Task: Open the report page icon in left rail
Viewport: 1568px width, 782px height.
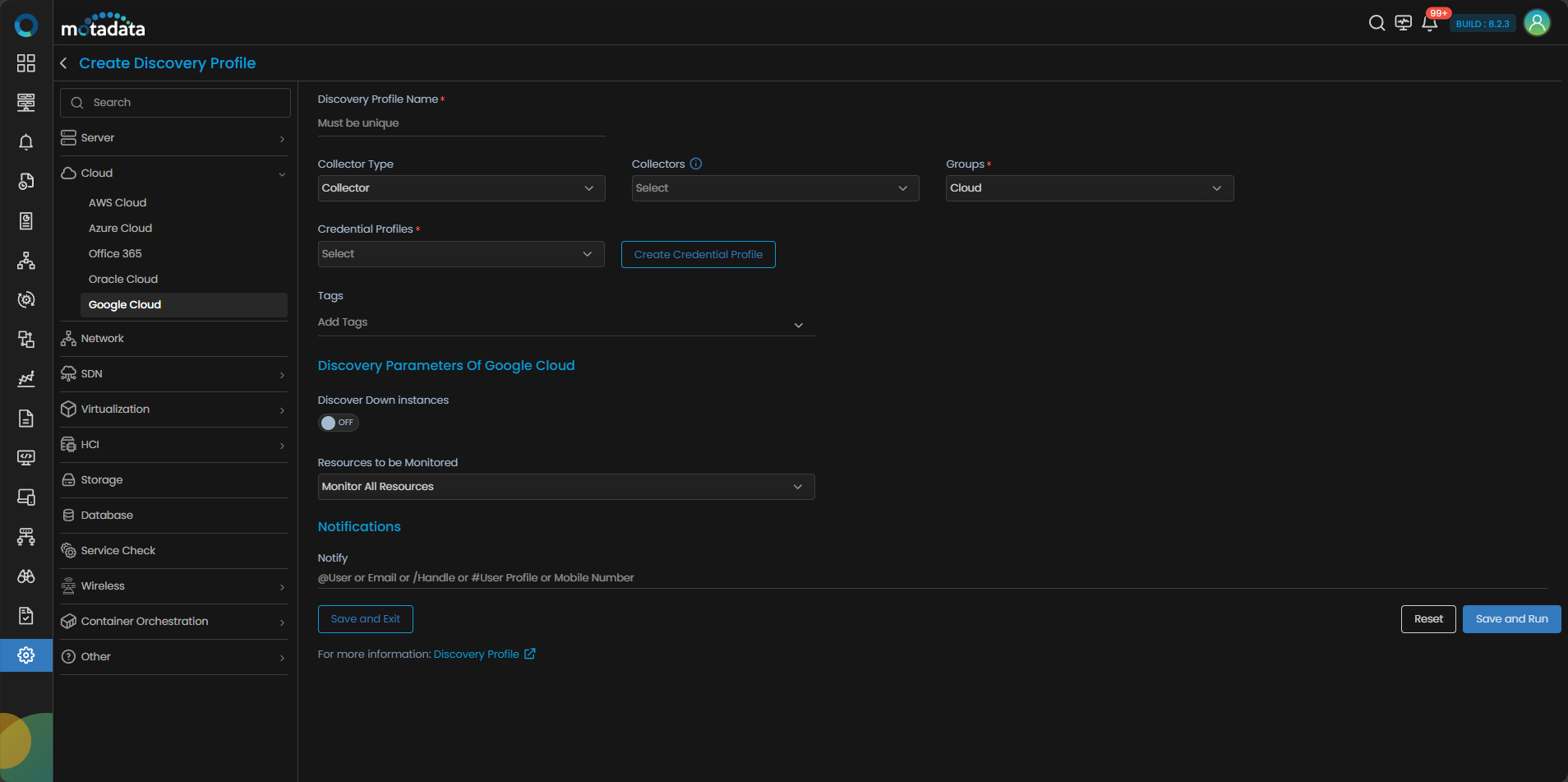Action: point(26,220)
